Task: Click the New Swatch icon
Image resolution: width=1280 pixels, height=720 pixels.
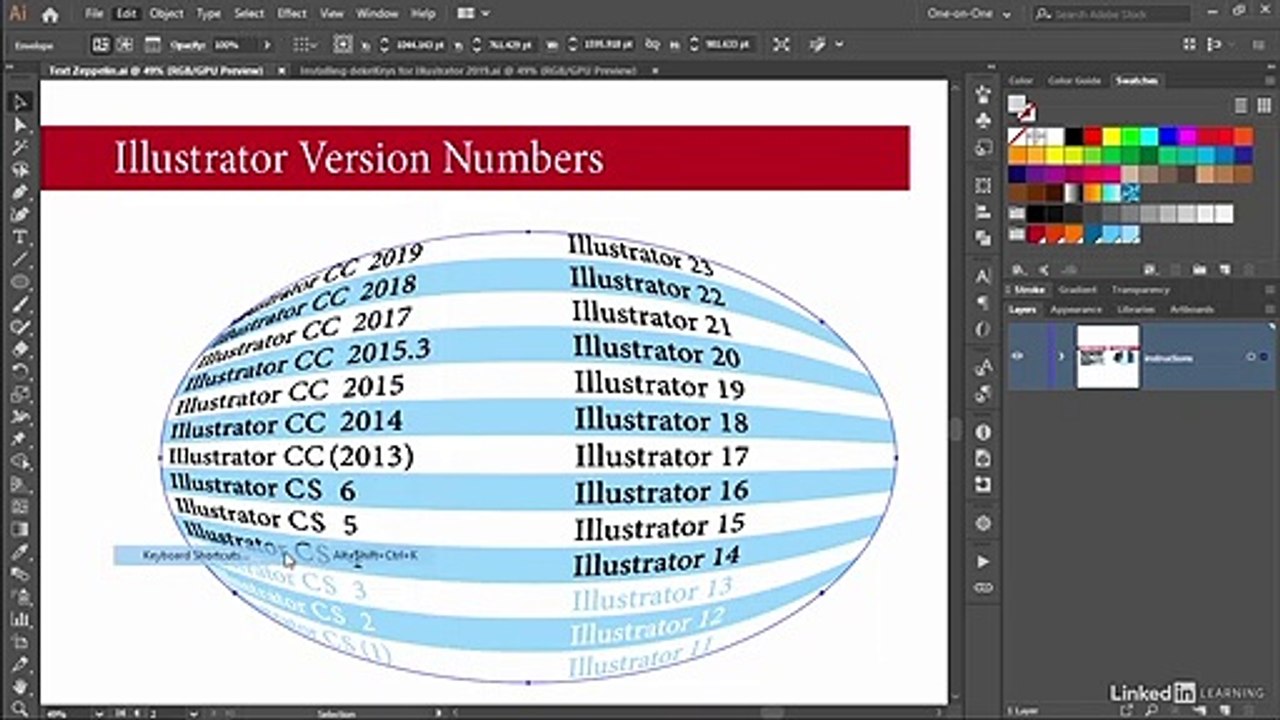Action: click(x=1226, y=269)
